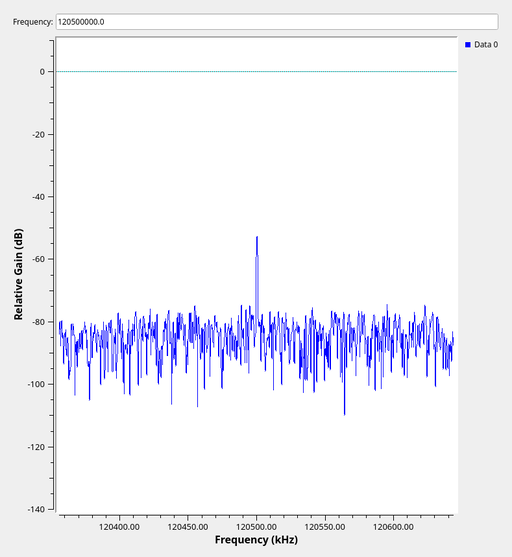This screenshot has height=557, width=512.
Task: Click the 120400.00 x-axis tick label
Action: pos(119,526)
